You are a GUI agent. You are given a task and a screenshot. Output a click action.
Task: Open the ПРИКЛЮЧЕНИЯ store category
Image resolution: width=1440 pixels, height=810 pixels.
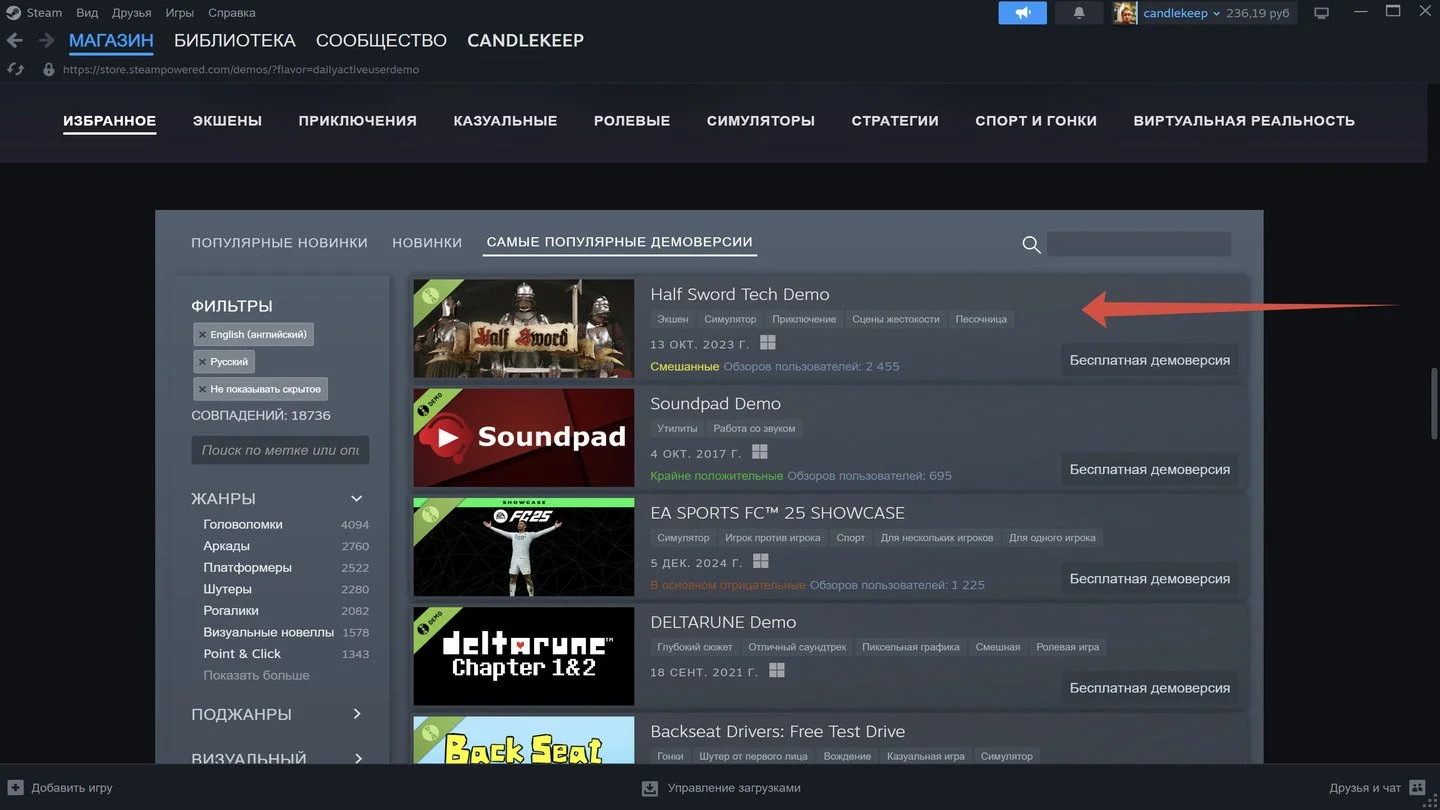point(357,121)
